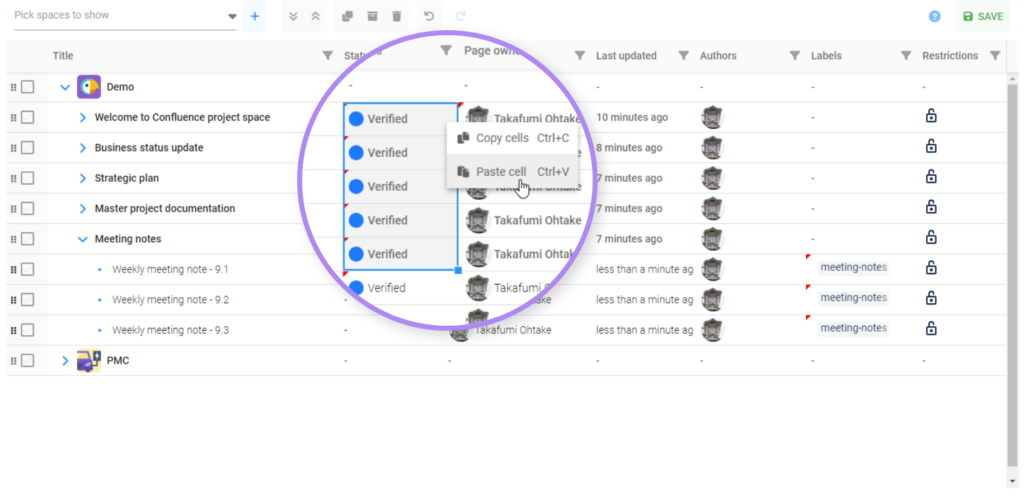Filter the Authors column
The width and height of the screenshot is (1024, 498).
pyautogui.click(x=795, y=56)
